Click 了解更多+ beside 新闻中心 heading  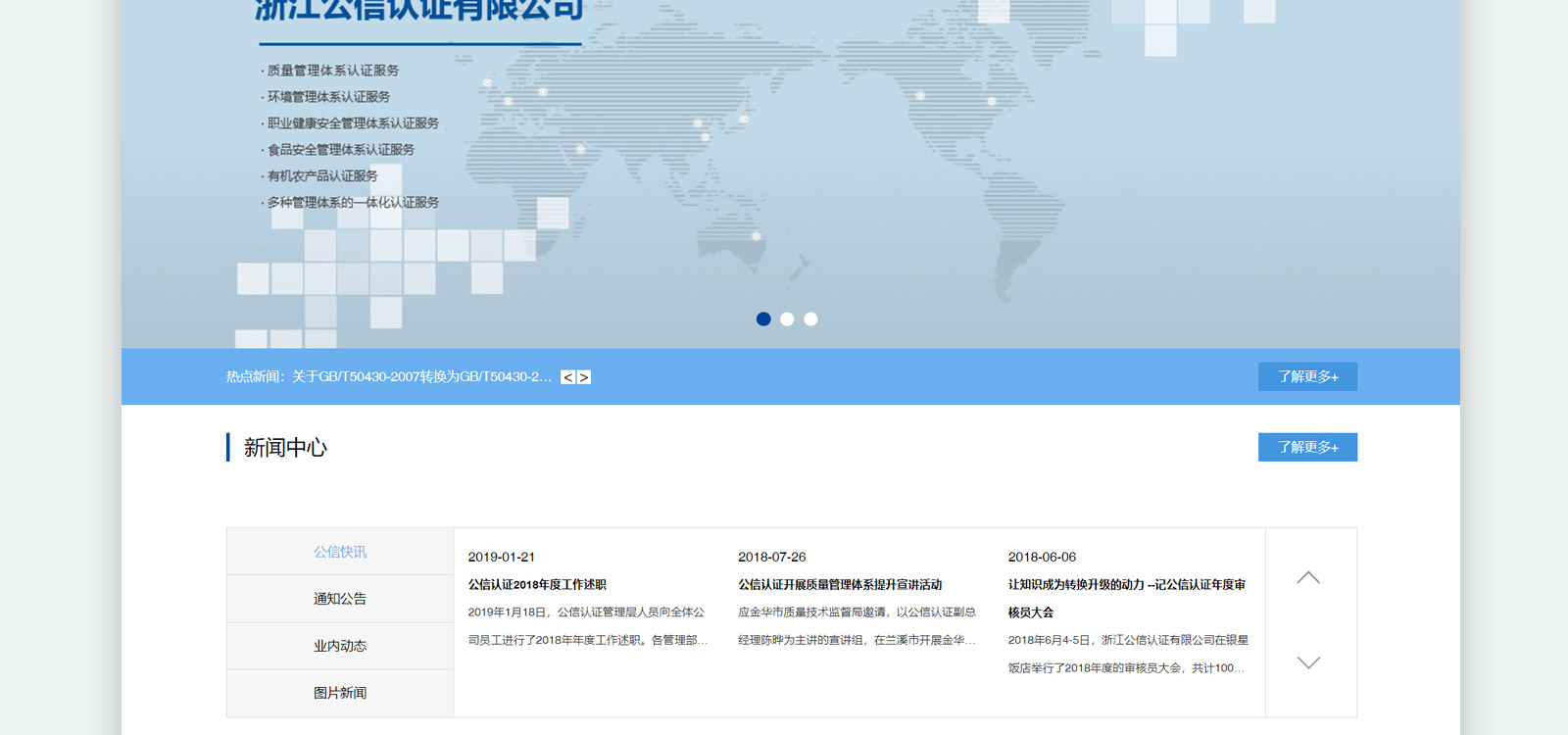(1307, 447)
